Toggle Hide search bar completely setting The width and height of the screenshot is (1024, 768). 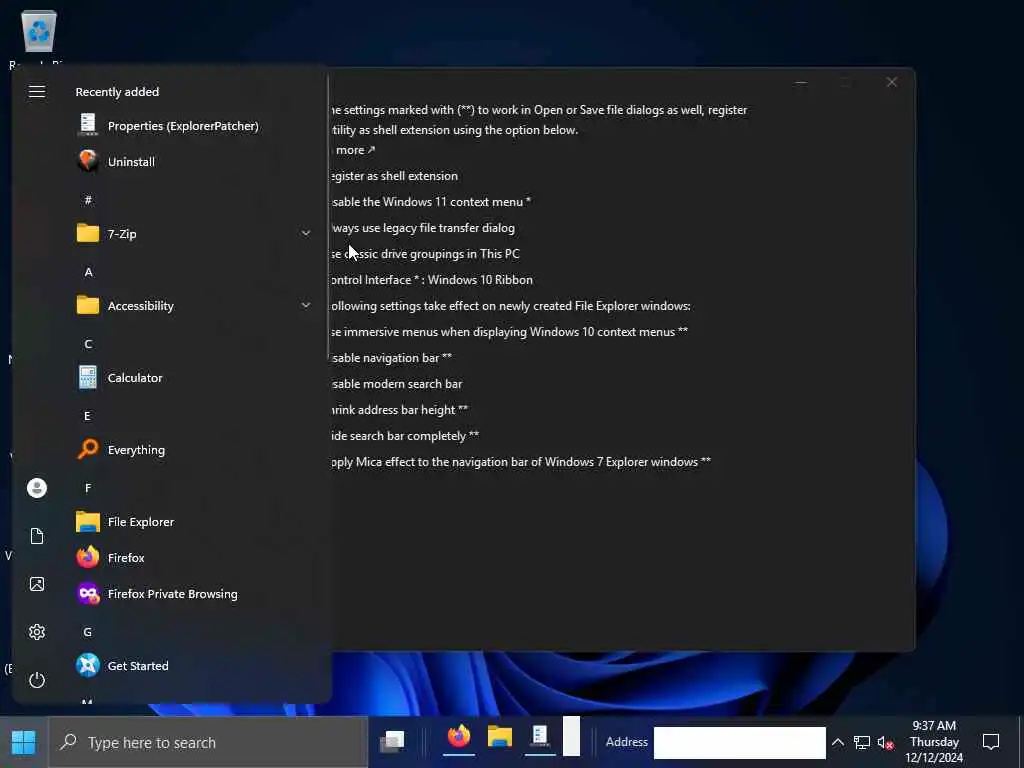405,436
